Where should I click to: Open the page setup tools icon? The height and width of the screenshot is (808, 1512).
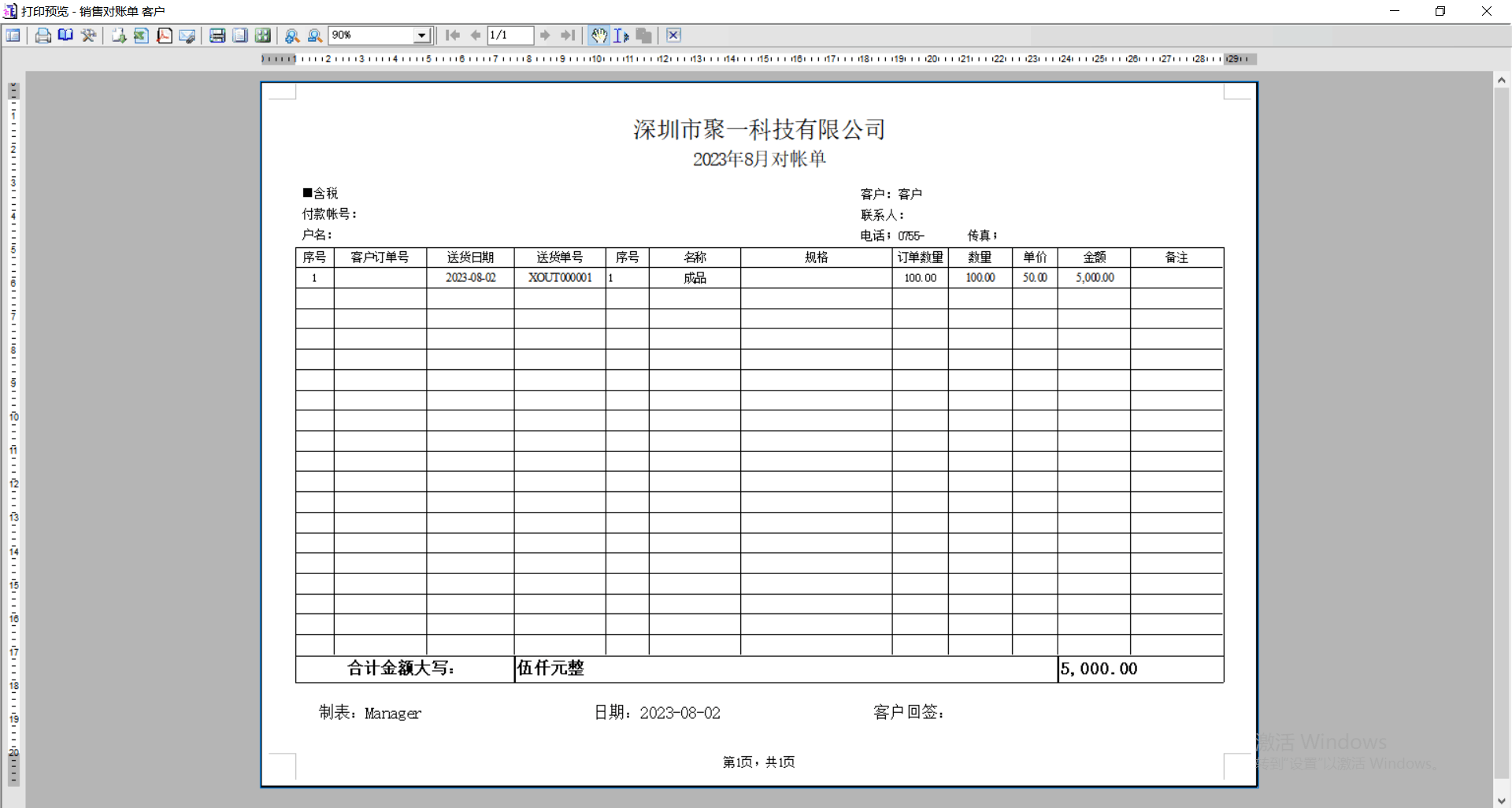click(x=88, y=35)
